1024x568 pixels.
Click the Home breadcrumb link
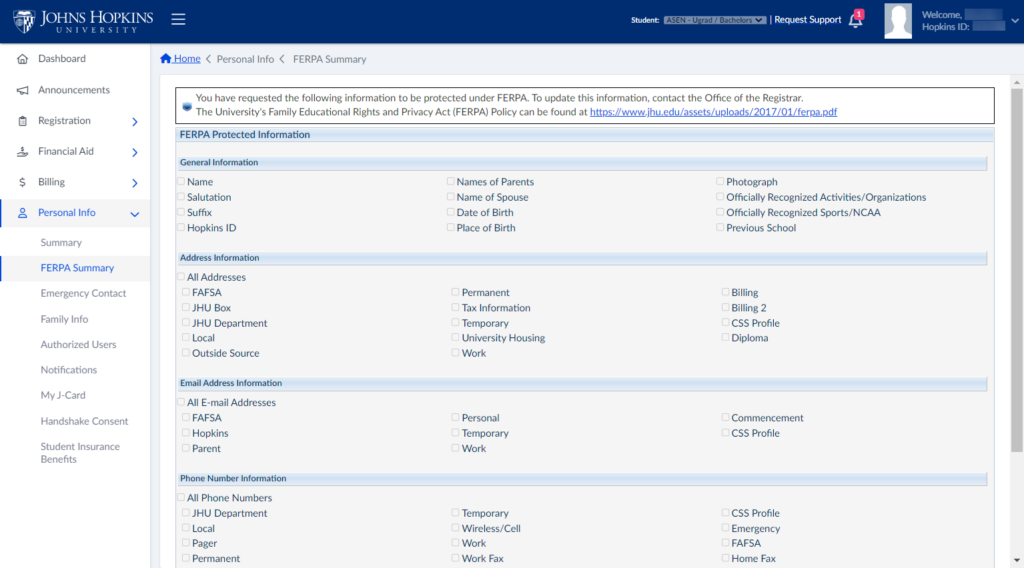187,59
